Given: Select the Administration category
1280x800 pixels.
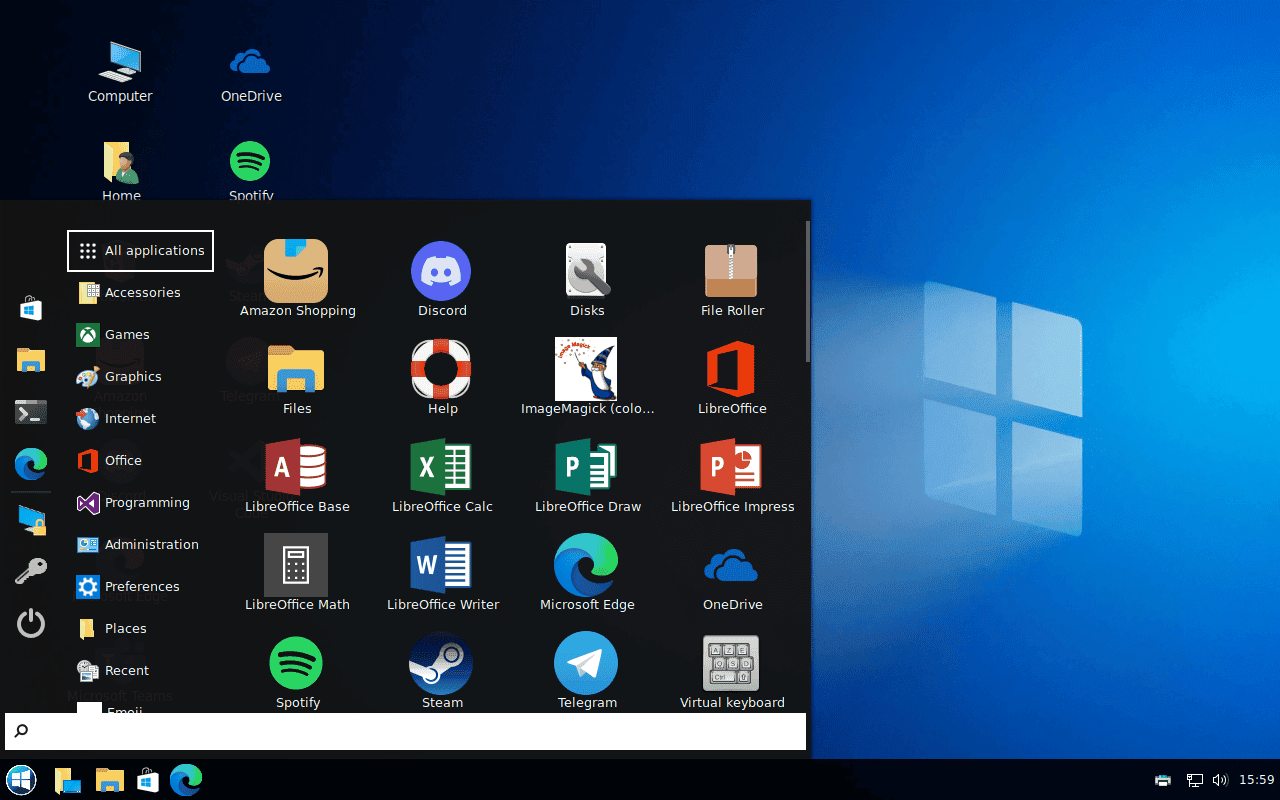Looking at the screenshot, I should pos(140,545).
